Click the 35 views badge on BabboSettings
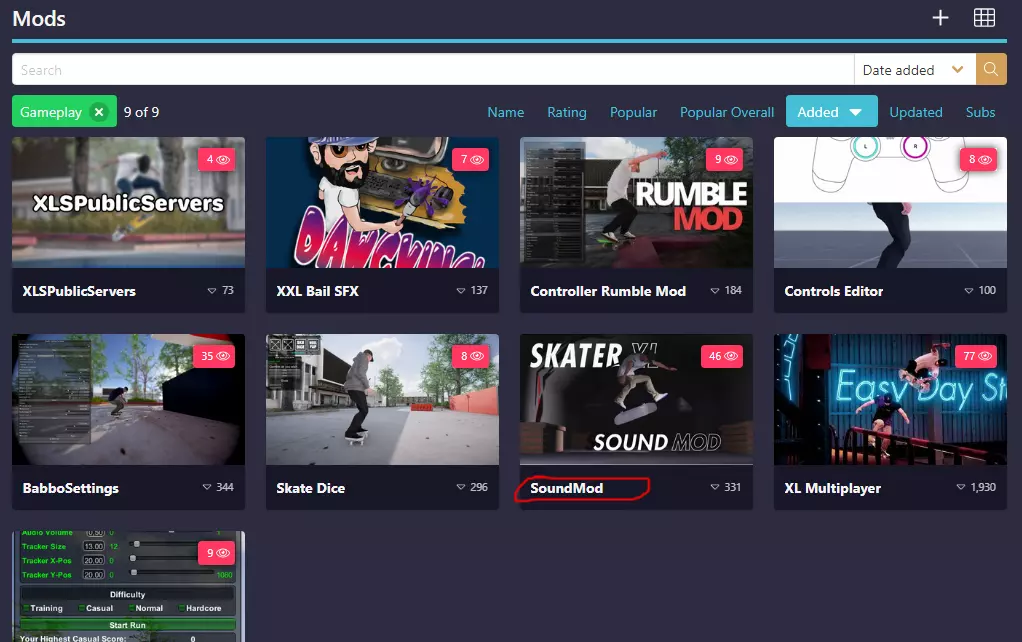Viewport: 1022px width, 642px height. (x=214, y=357)
